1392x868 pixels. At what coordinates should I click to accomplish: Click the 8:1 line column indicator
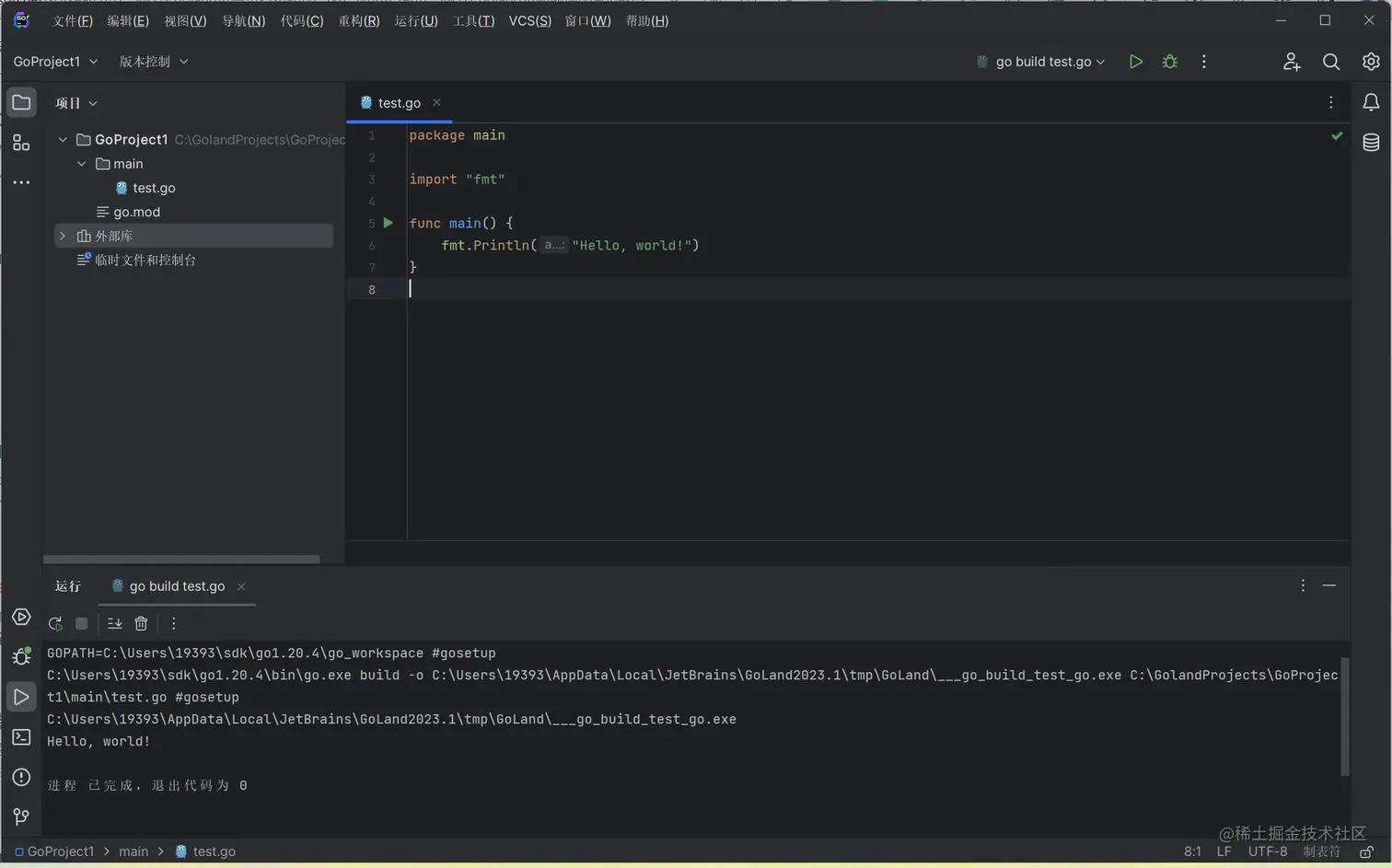point(1192,851)
